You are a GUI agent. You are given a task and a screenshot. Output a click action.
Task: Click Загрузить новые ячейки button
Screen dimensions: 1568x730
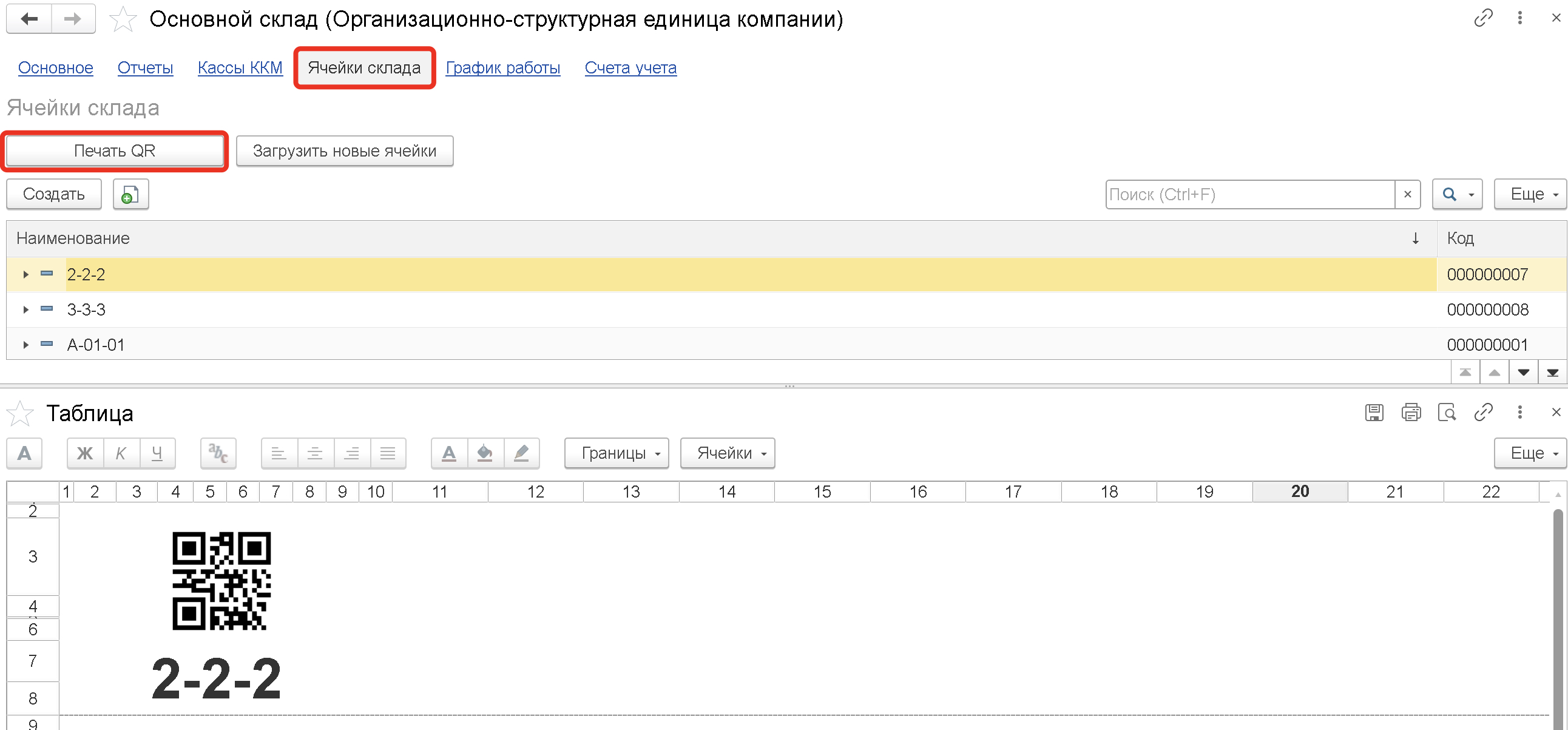click(345, 151)
